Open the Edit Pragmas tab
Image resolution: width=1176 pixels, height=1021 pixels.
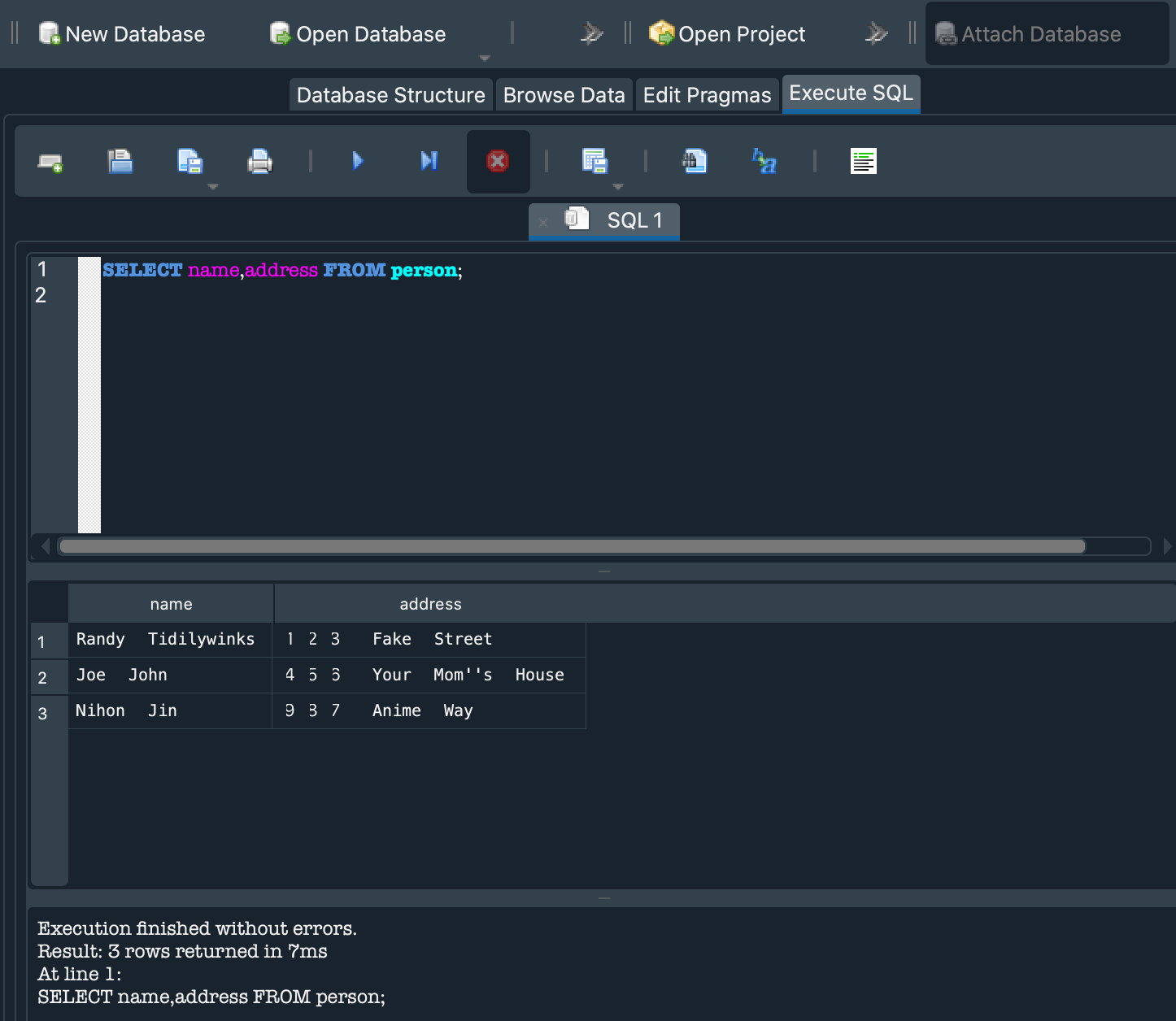707,95
